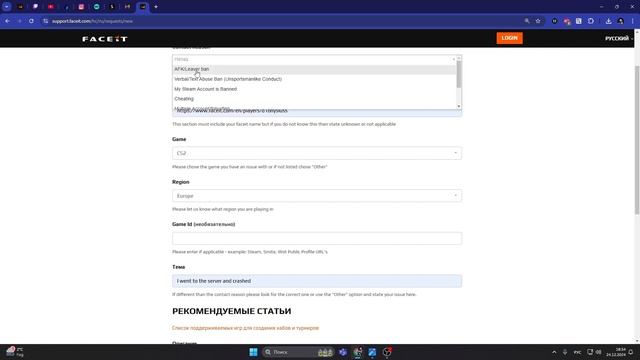Open the taskbar clock and date
640x360 pixels.
[x=616, y=352]
